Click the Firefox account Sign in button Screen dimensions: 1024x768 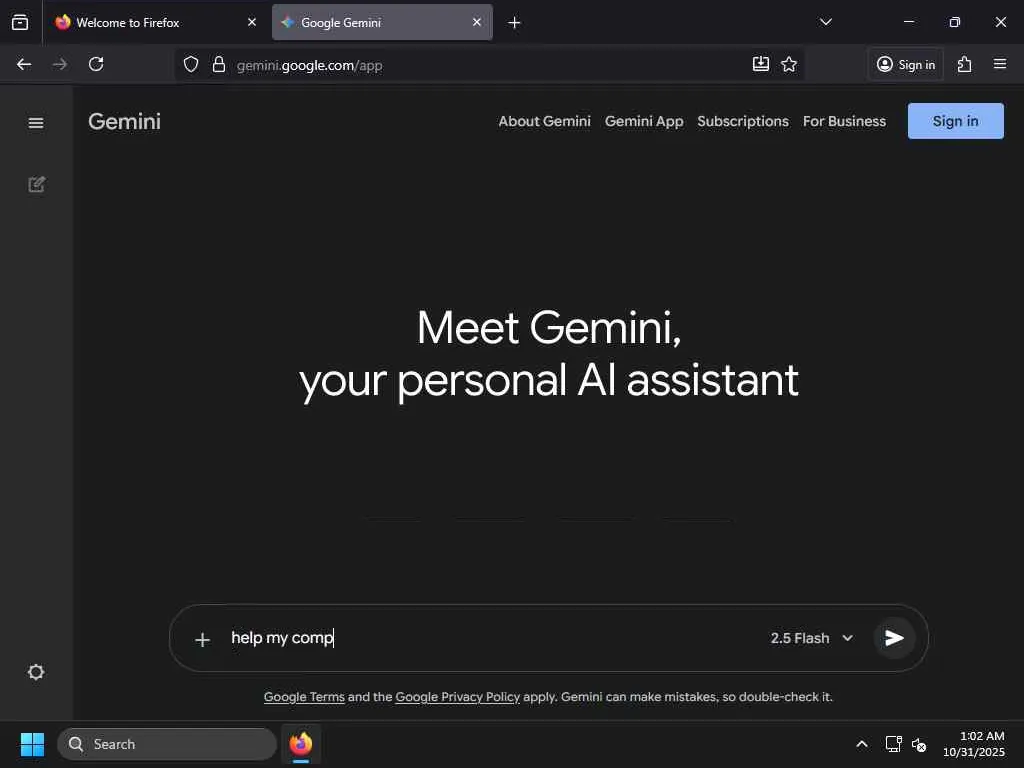906,64
